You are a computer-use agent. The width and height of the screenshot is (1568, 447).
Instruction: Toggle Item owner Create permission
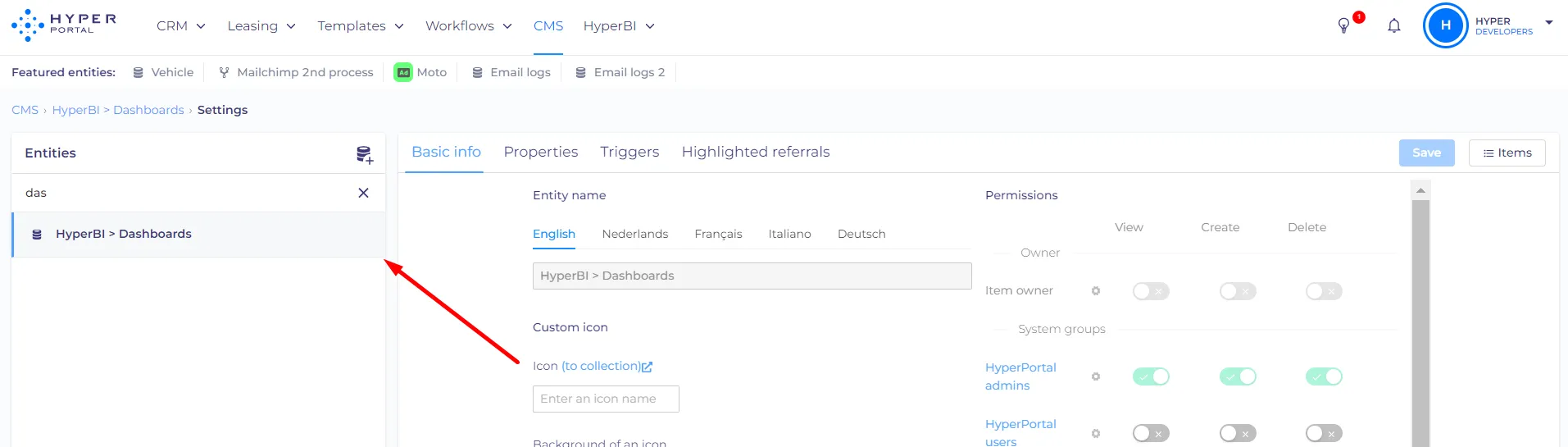(x=1238, y=291)
